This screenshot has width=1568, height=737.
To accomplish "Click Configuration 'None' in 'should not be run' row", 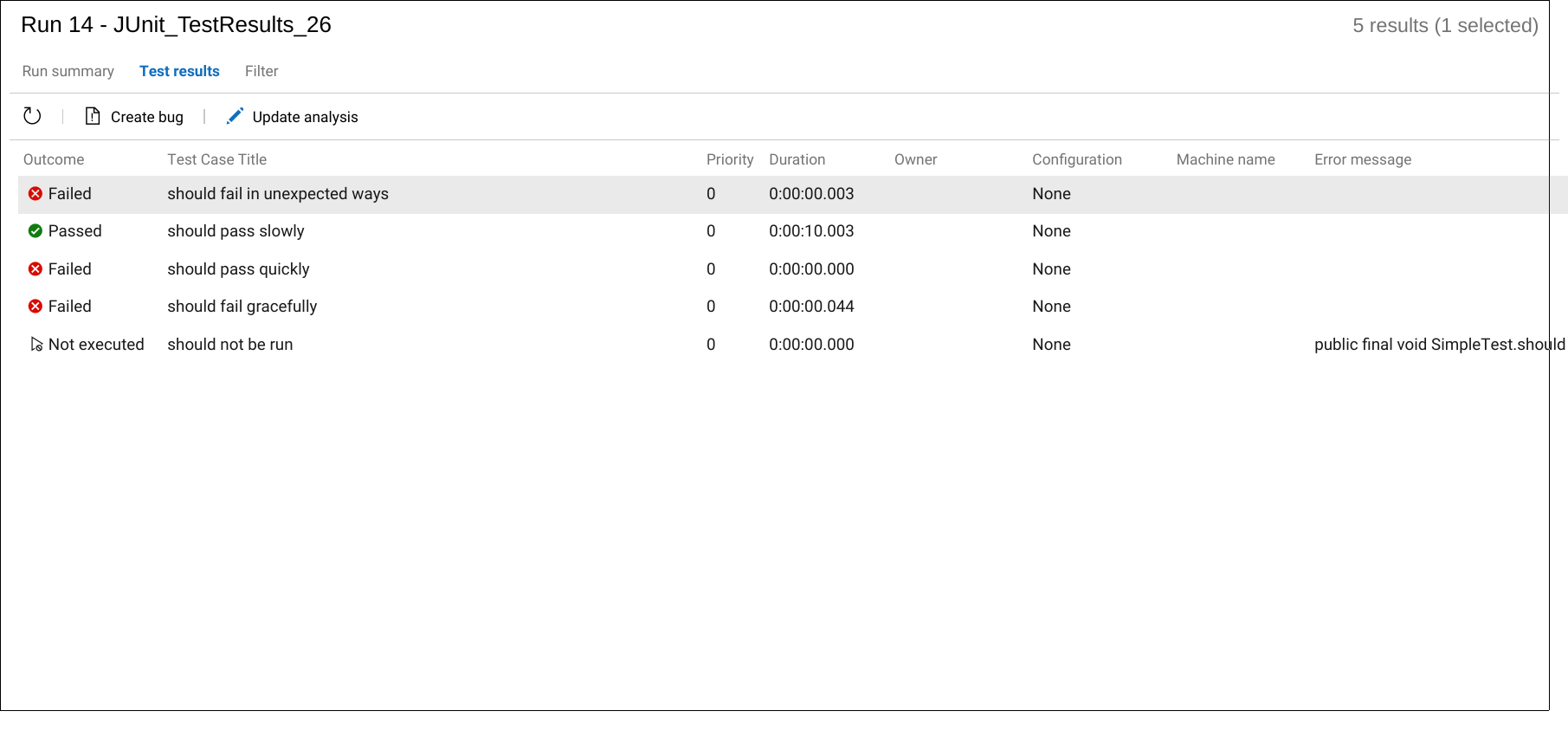I will pos(1051,345).
